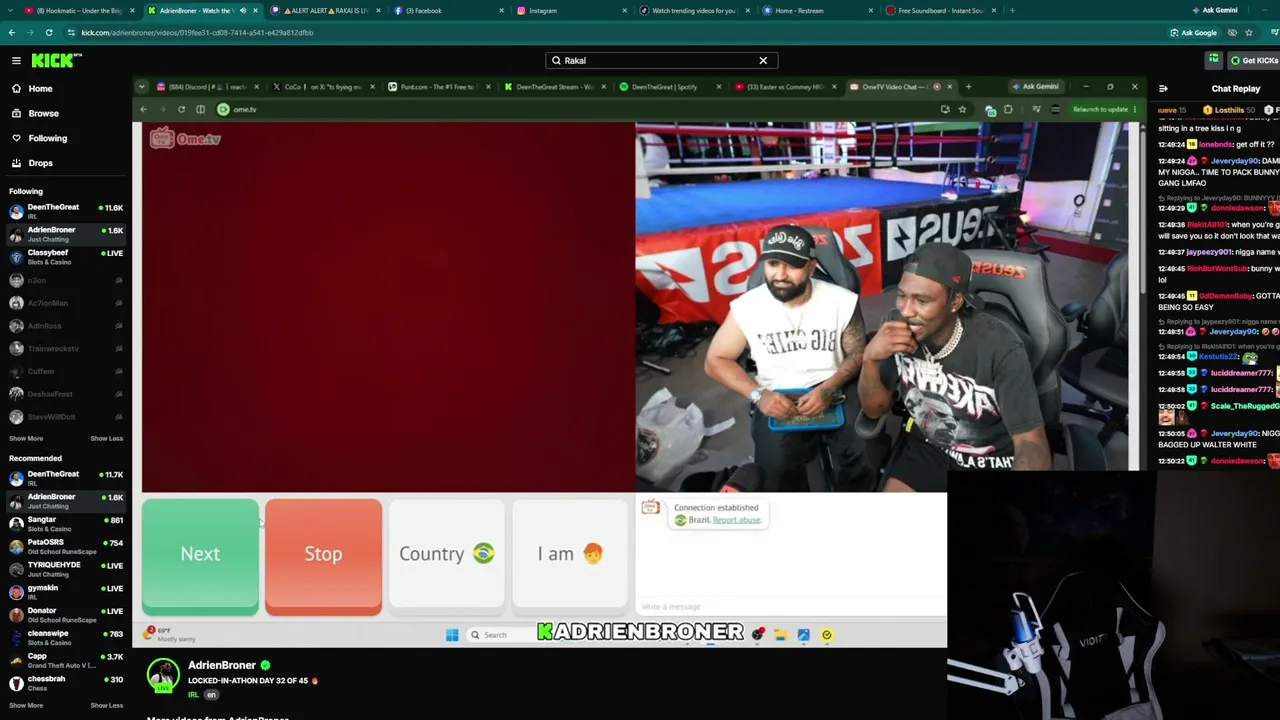Viewport: 1280px width, 720px height.
Task: Open offline channel AdinRoss
Action: [65, 326]
